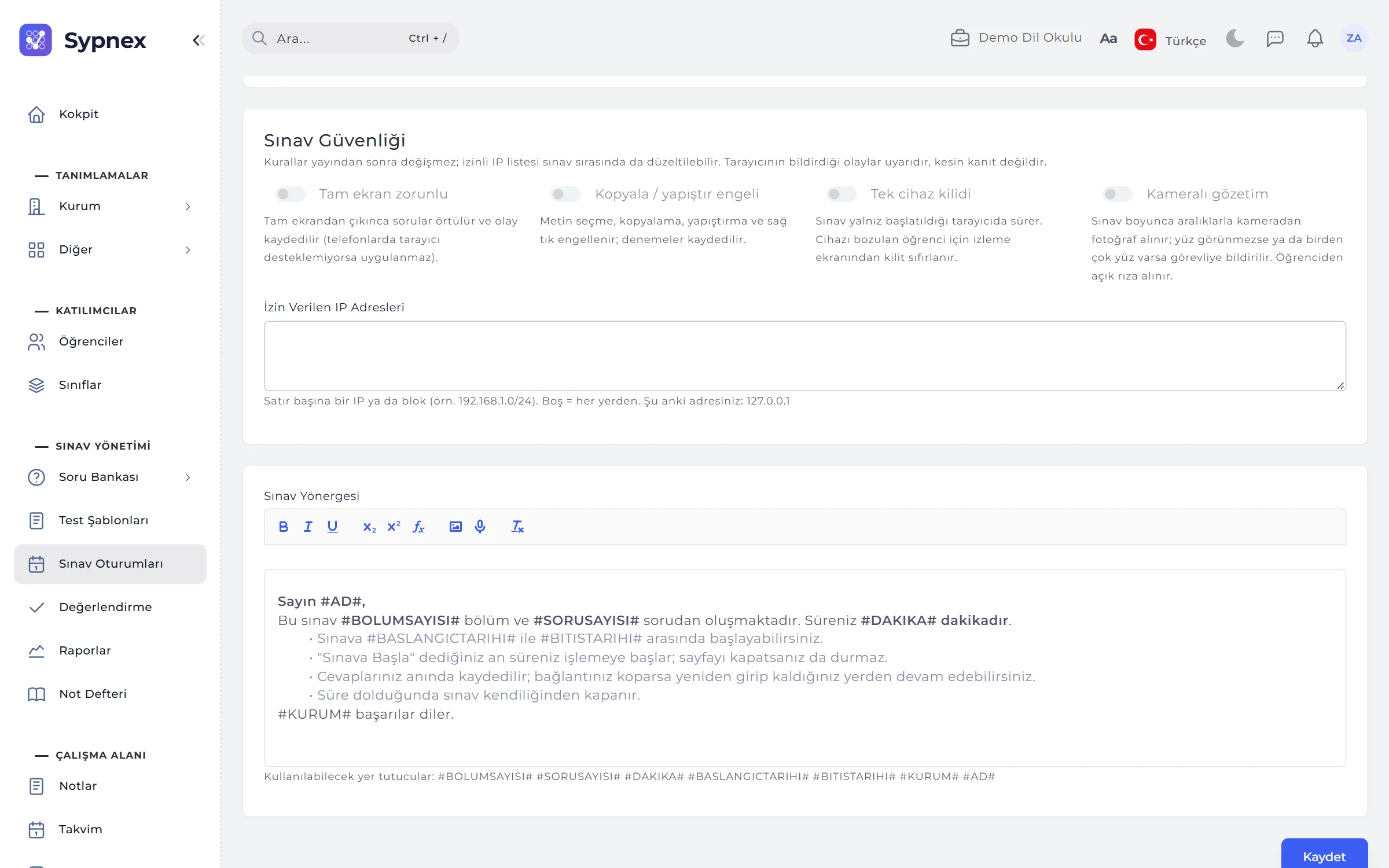Insert a formula with the fx icon
The width and height of the screenshot is (1389, 868).
[x=418, y=527]
